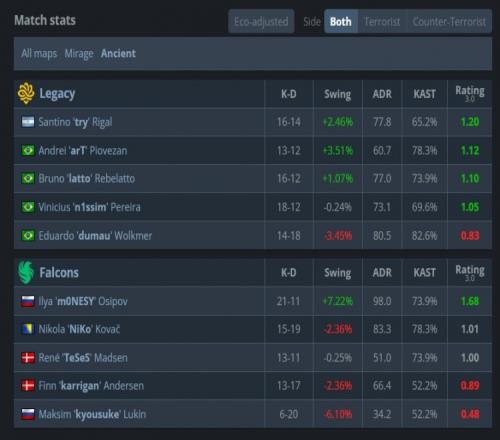
Task: Switch to the Mirage map tab
Action: point(79,53)
